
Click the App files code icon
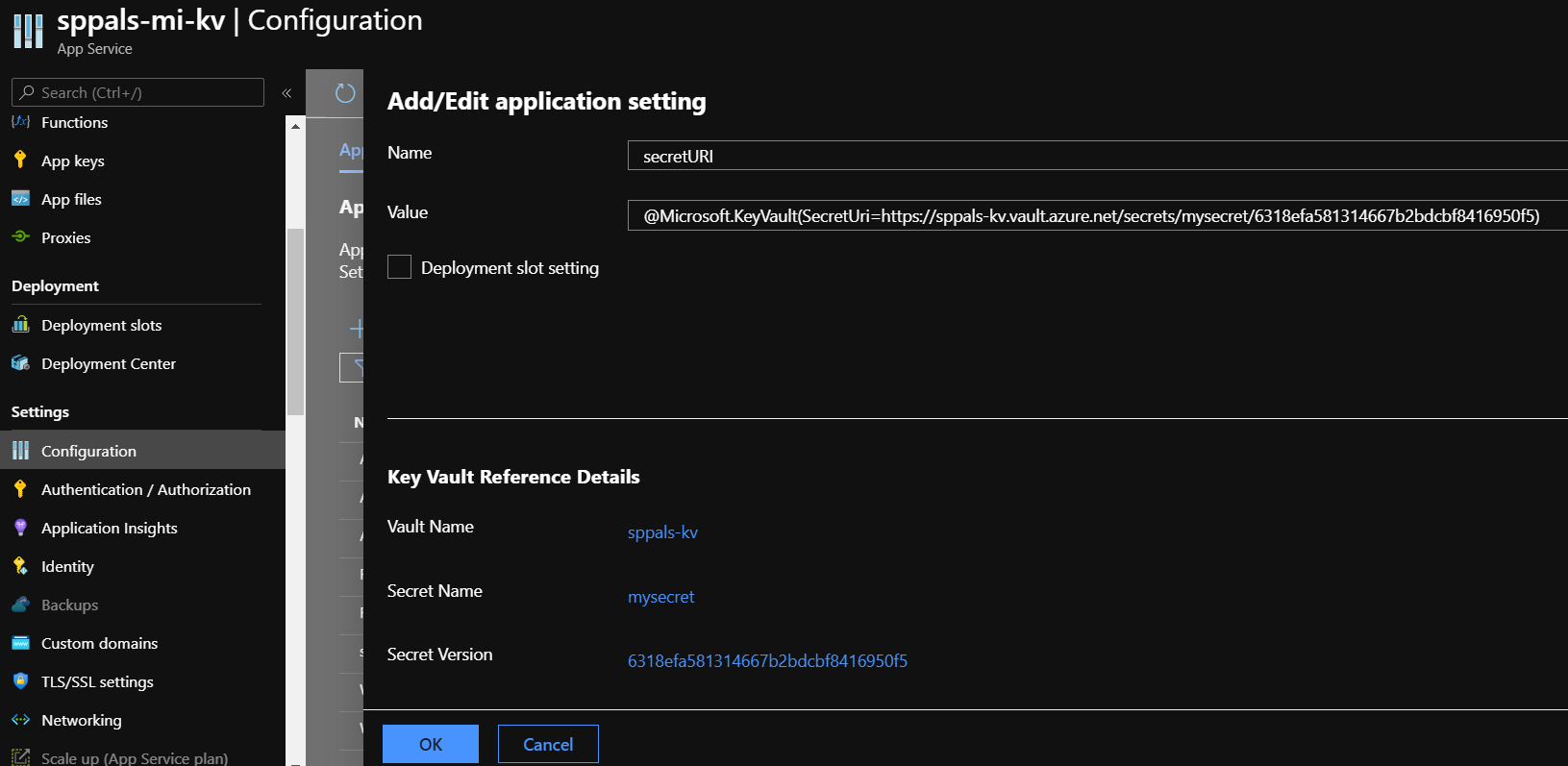20,199
